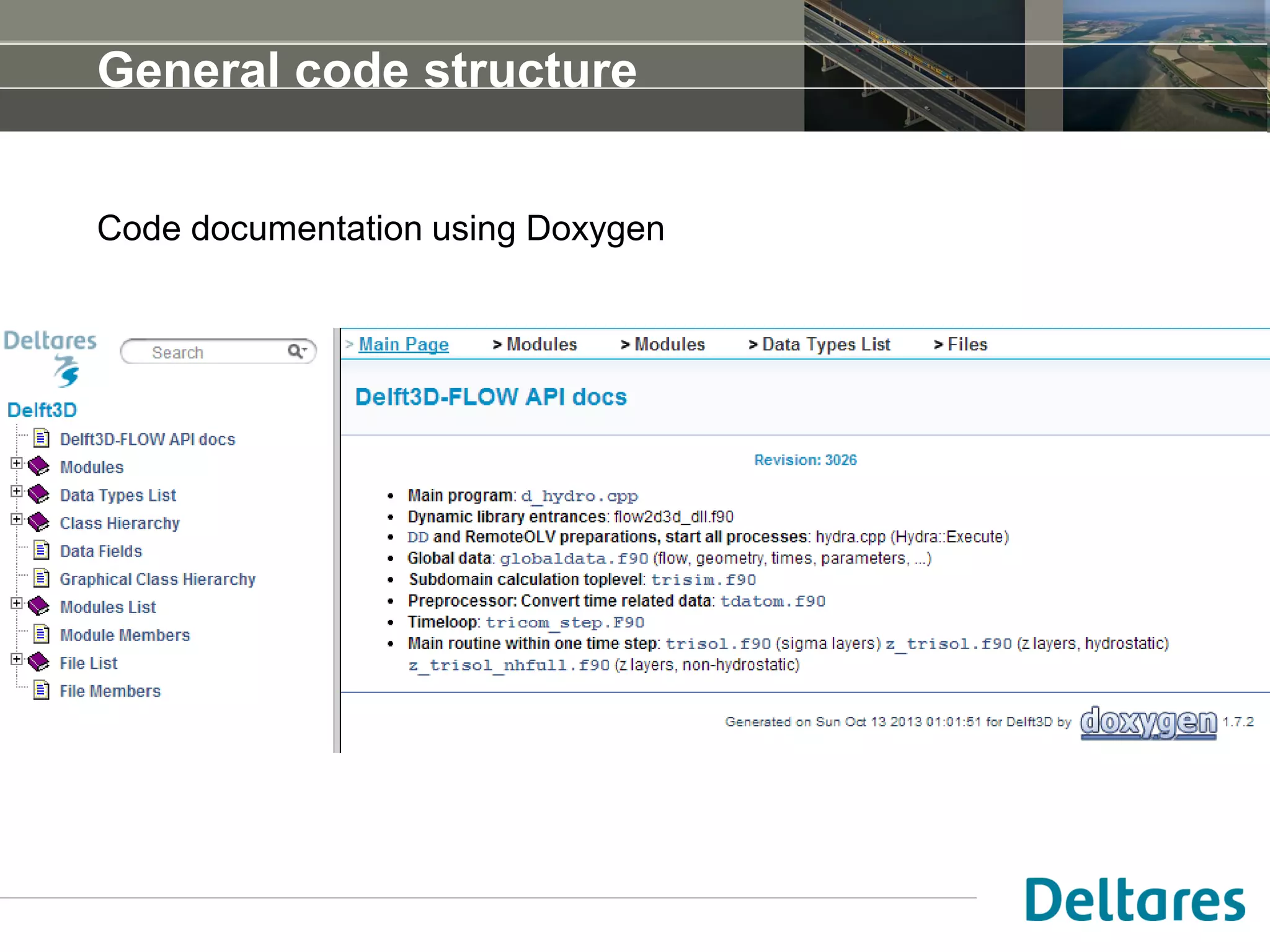Click the flow2d3d_dll.f90 text
1270x952 pixels.
tap(673, 516)
